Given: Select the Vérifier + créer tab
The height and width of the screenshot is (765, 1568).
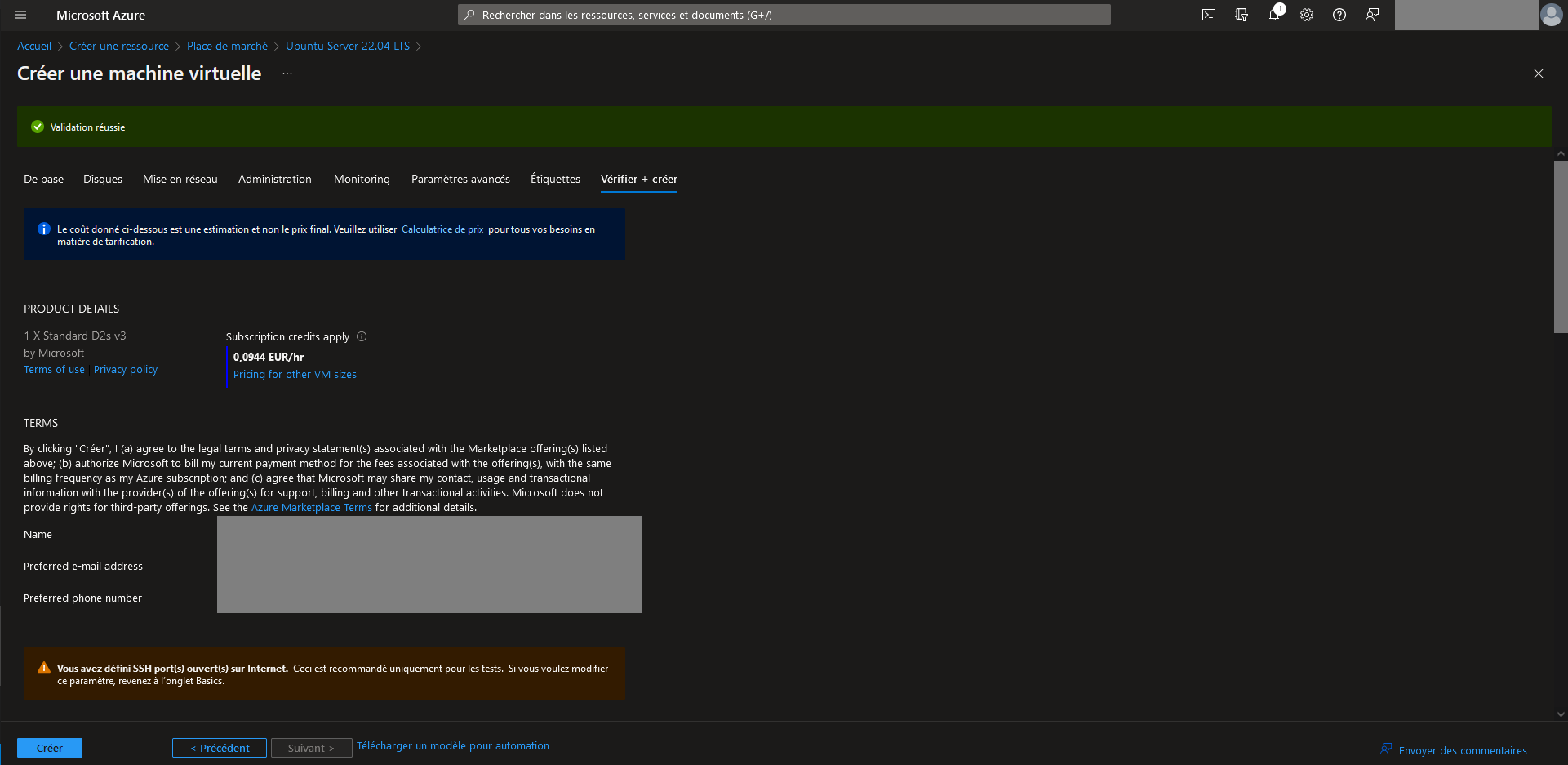Looking at the screenshot, I should coord(639,179).
